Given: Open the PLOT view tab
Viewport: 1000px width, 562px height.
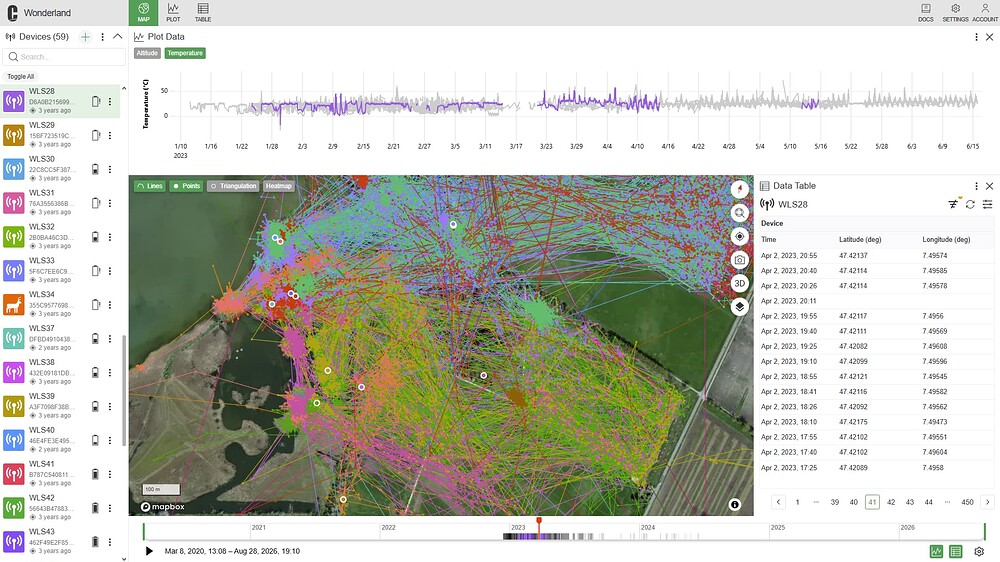Looking at the screenshot, I should coord(173,12).
